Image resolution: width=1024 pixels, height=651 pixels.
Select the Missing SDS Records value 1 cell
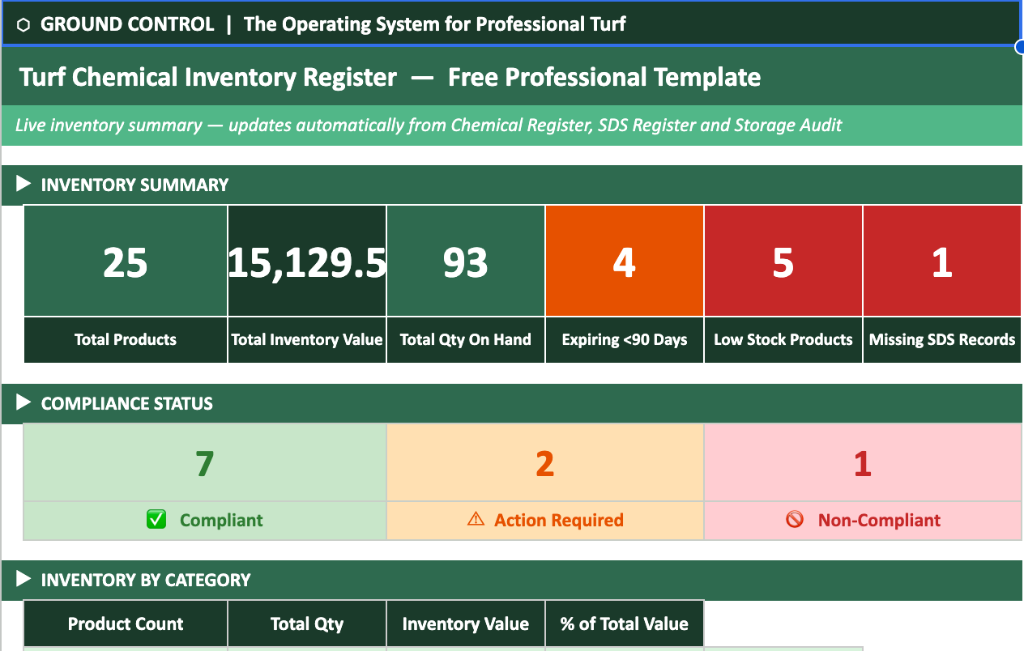[x=942, y=261]
